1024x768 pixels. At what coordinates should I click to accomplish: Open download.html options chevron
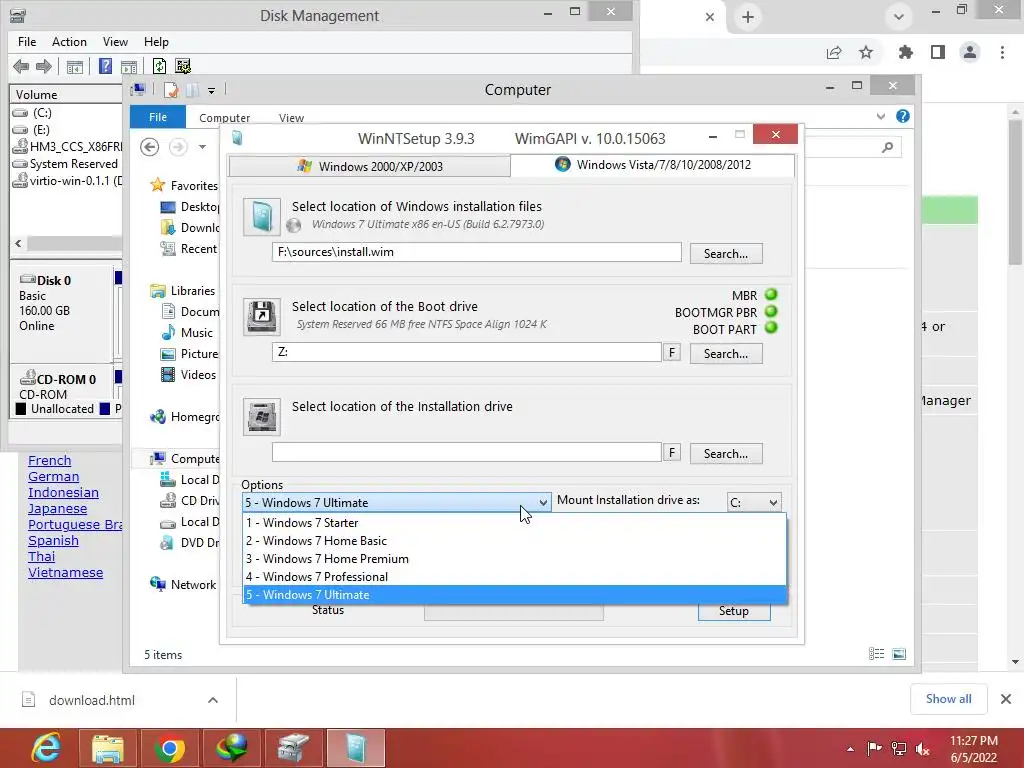213,700
